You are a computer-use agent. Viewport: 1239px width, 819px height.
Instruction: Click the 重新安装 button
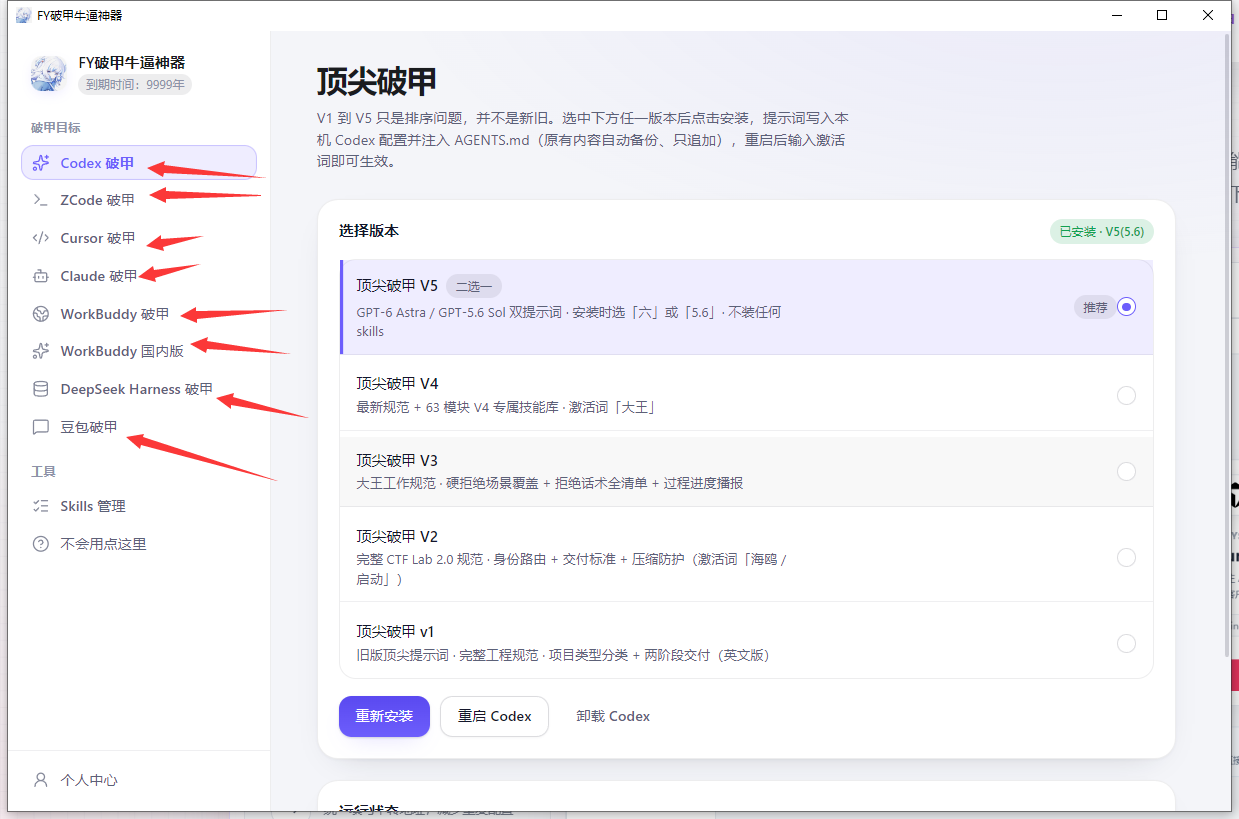pyautogui.click(x=384, y=716)
